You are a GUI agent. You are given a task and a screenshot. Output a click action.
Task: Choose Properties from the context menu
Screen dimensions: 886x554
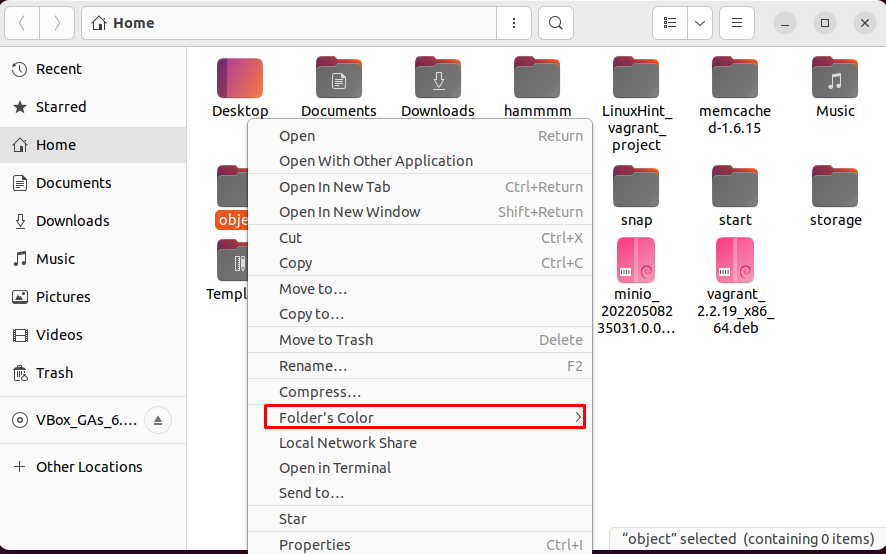coord(420,544)
